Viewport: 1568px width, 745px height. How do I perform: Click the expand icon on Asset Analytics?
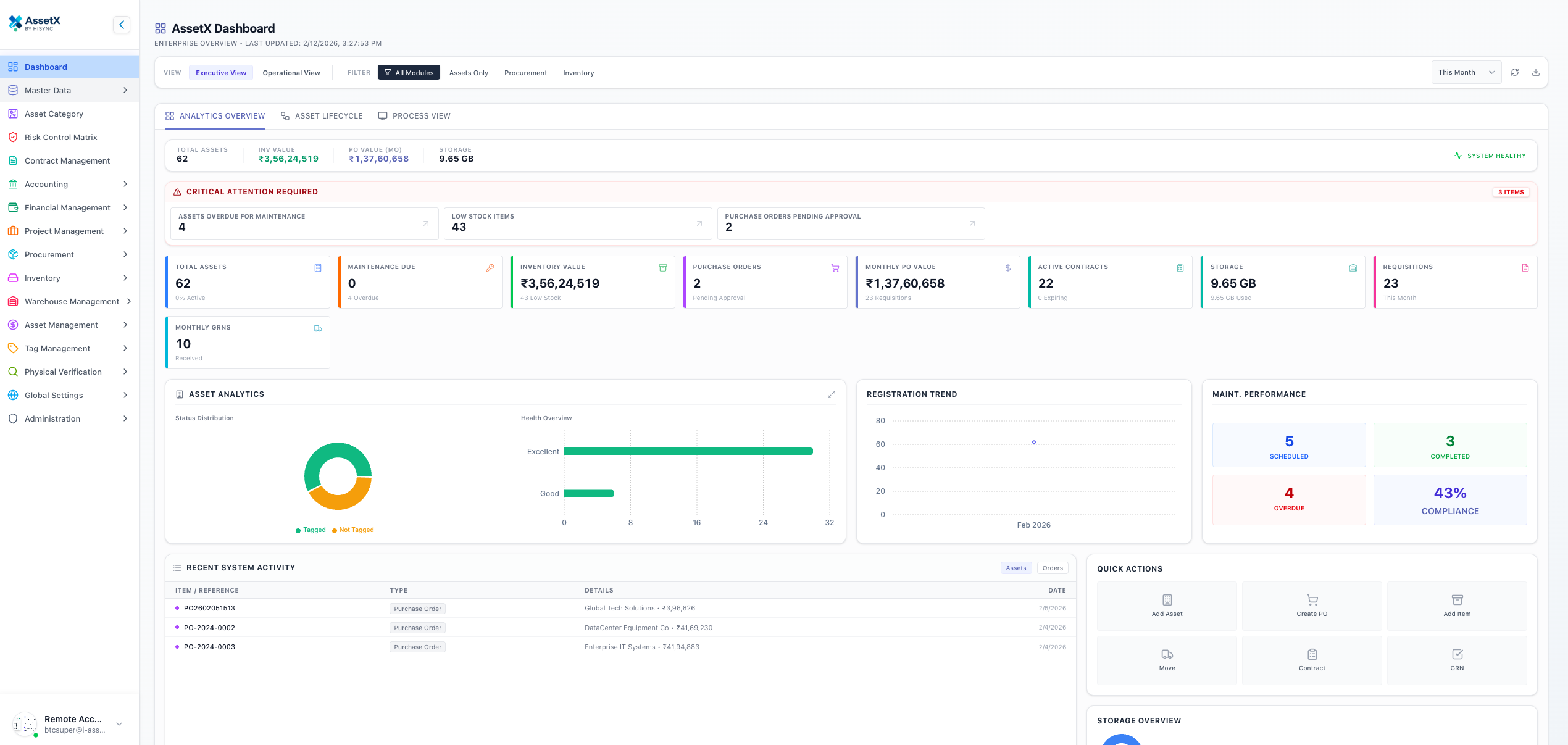(x=831, y=394)
